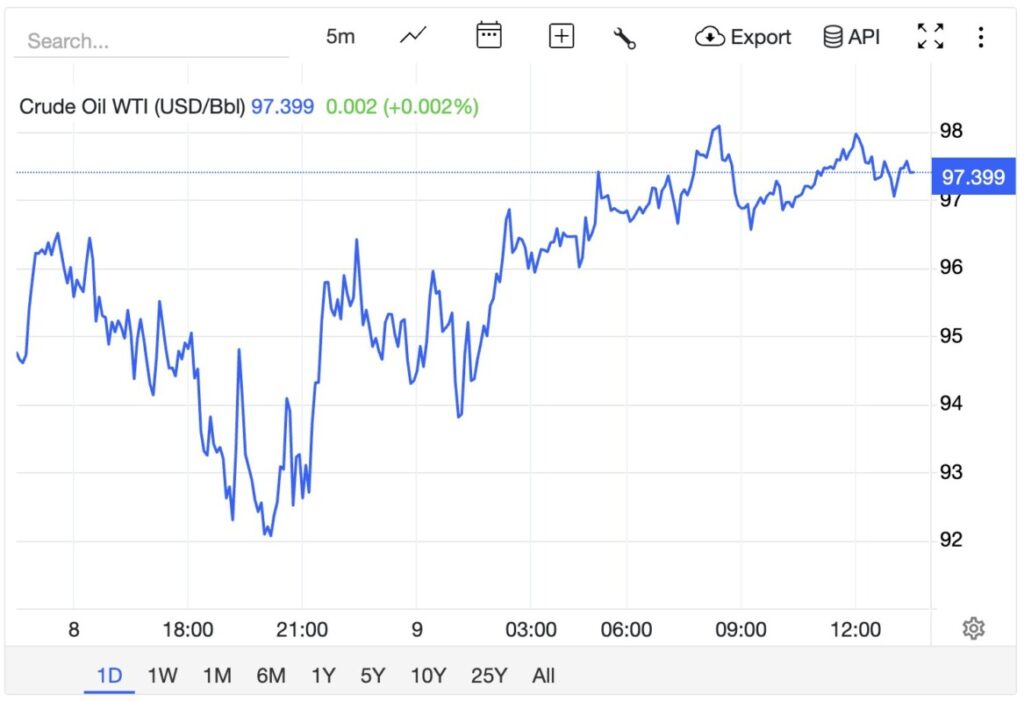The width and height of the screenshot is (1024, 702).
Task: Select the 1Y time range
Action: [323, 675]
